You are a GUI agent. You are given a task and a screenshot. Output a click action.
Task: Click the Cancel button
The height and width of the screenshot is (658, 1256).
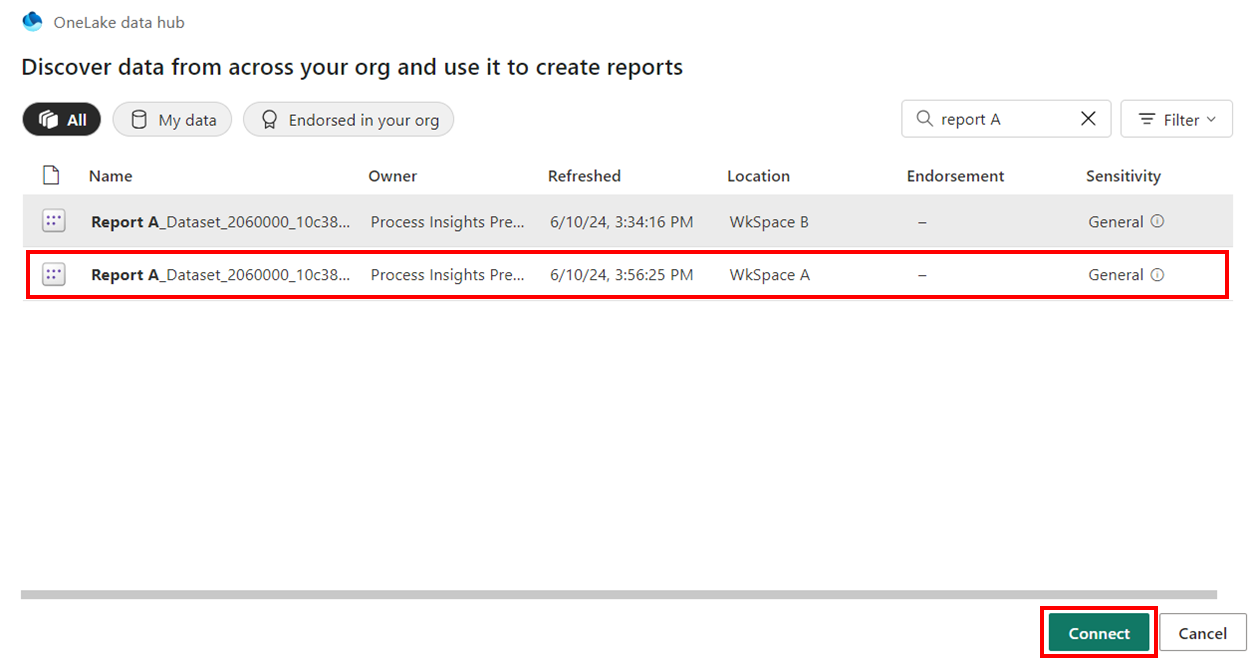[x=1203, y=633]
